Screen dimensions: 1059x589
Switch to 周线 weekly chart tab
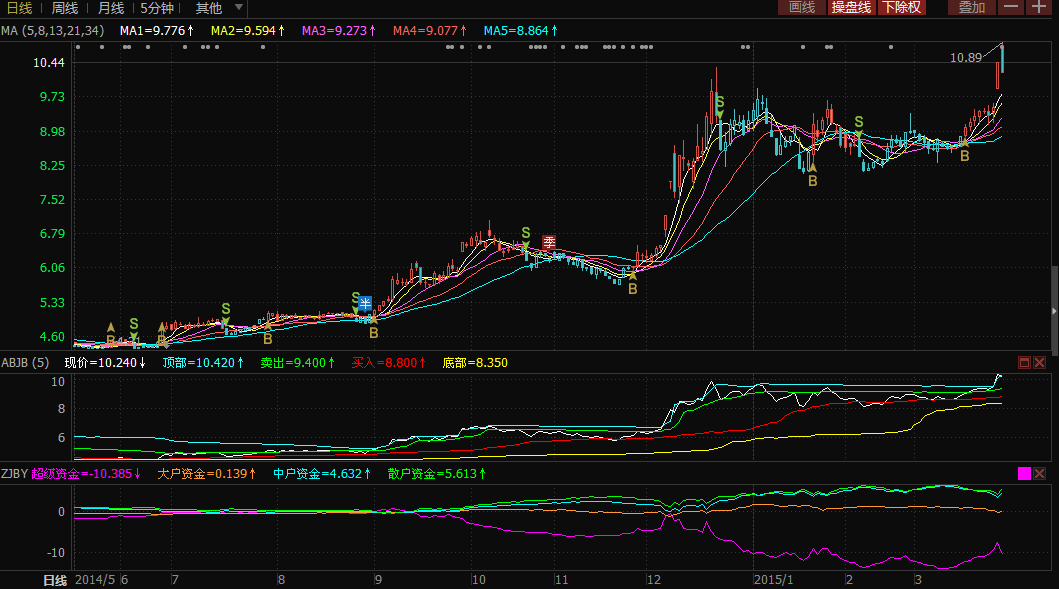click(x=65, y=8)
